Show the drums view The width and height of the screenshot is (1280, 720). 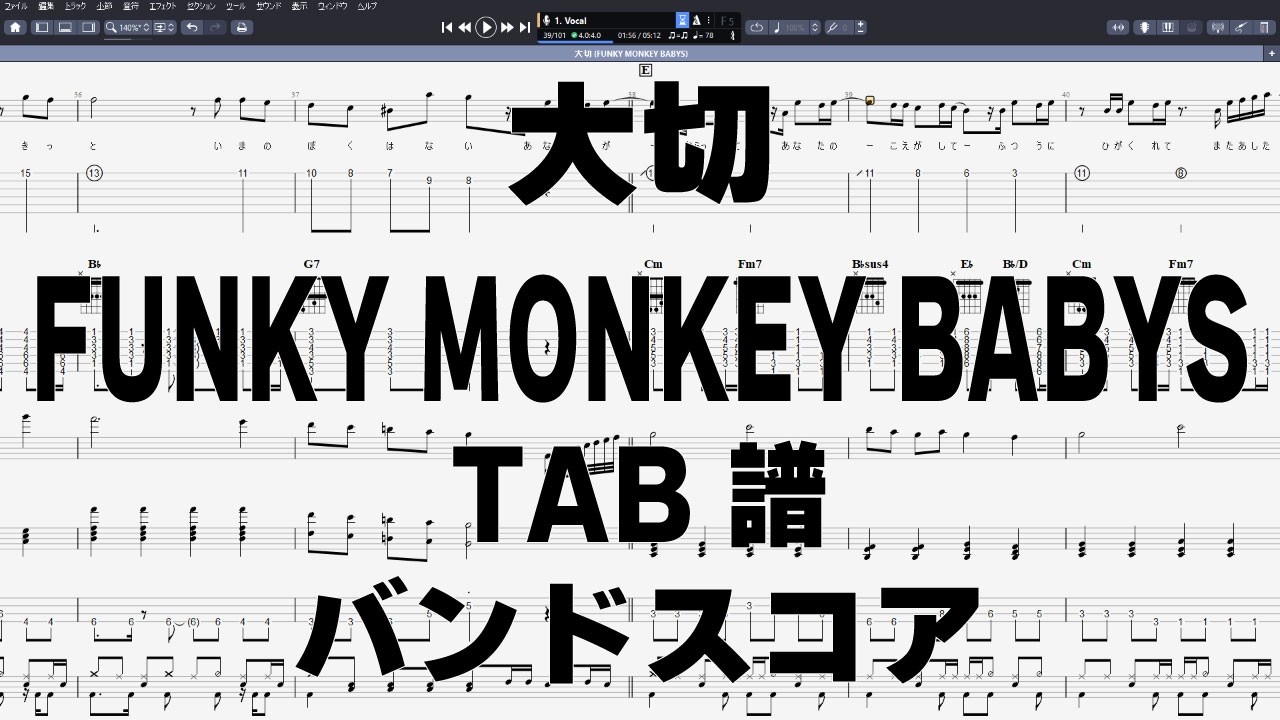1192,27
